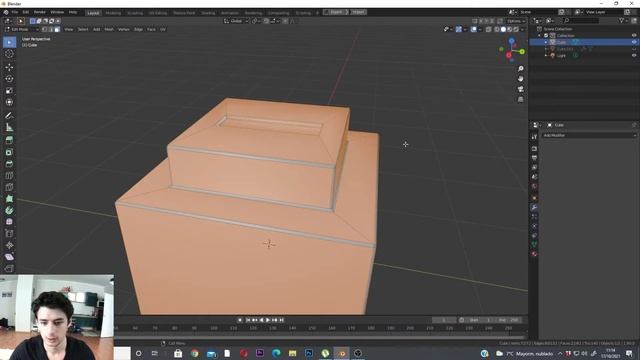The image size is (640, 360).
Task: Switch perspective/orthographic grid icon
Action: tap(520, 99)
